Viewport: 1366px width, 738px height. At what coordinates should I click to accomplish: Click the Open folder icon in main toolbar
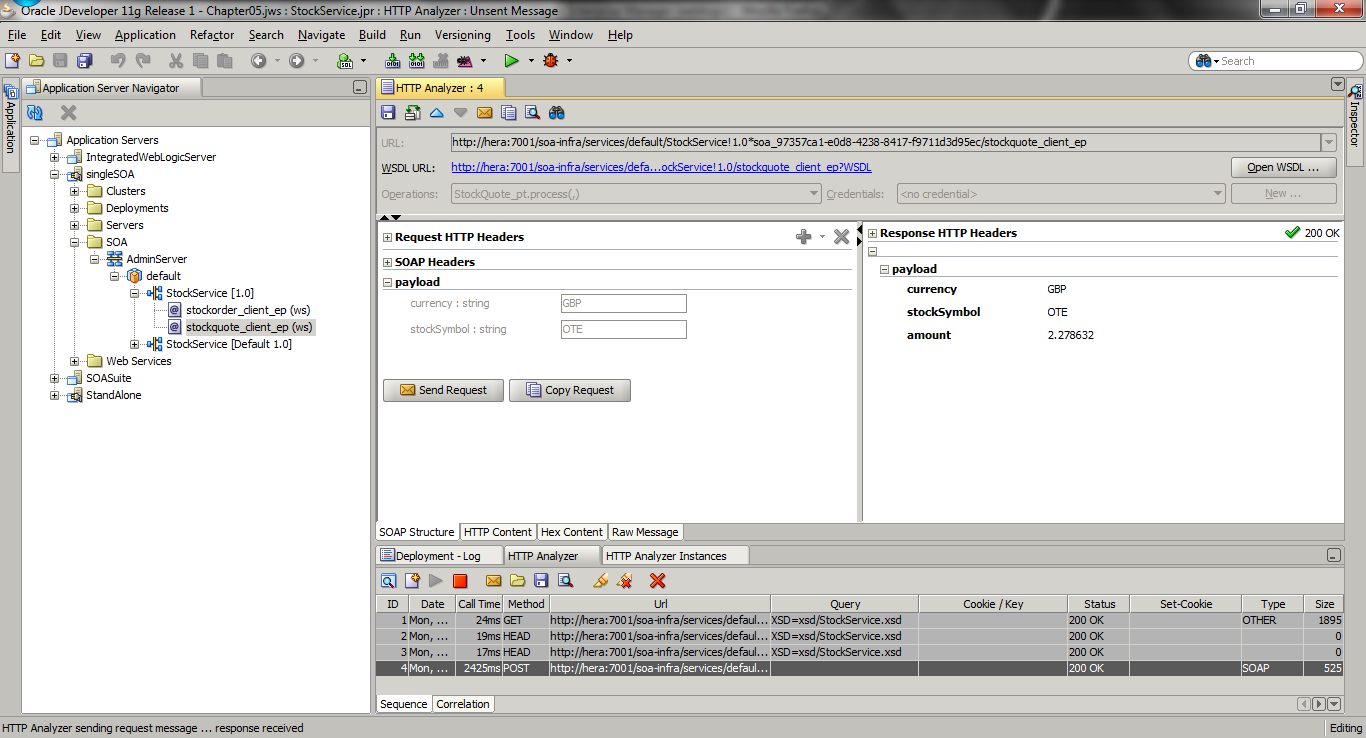[x=36, y=61]
